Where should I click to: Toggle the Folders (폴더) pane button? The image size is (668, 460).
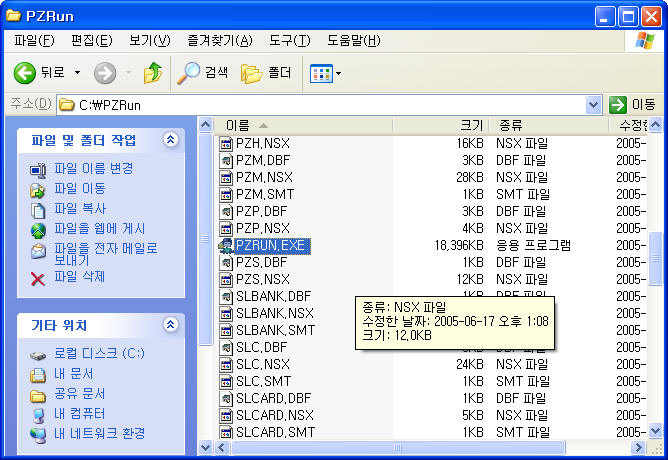266,73
